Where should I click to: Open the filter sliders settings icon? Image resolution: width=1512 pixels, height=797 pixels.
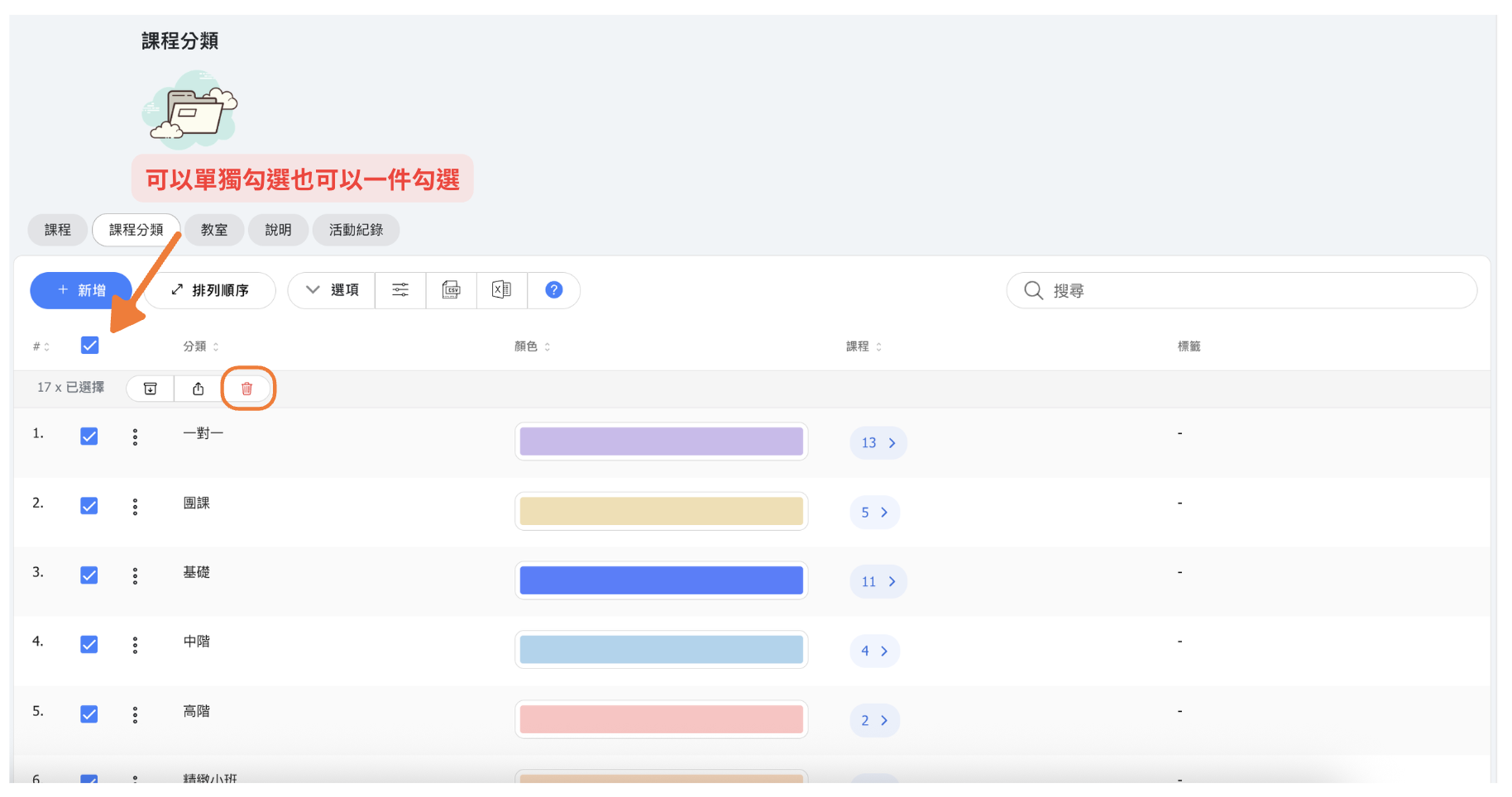tap(400, 290)
